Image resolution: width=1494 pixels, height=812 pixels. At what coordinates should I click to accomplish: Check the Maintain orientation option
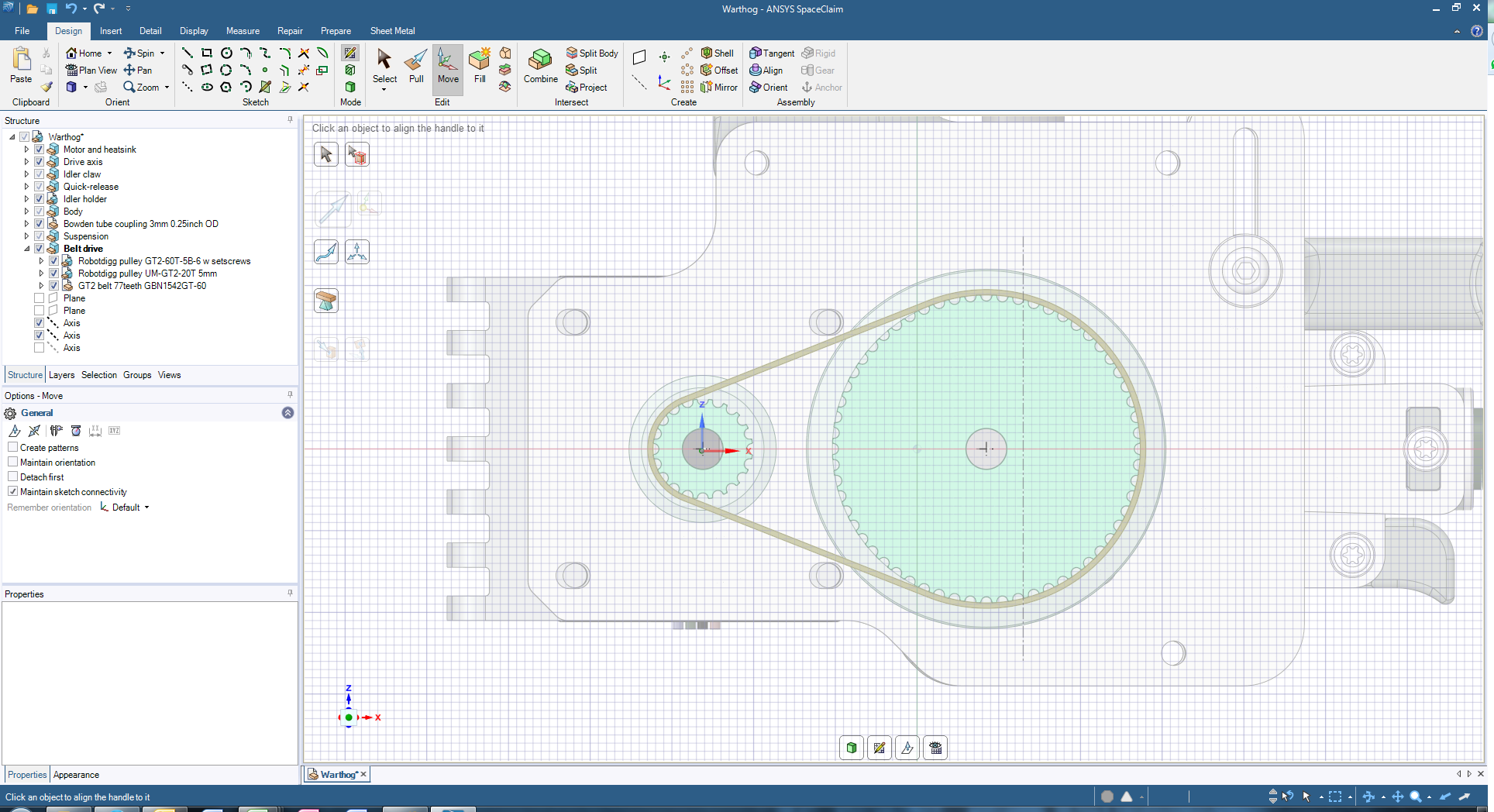click(x=13, y=463)
